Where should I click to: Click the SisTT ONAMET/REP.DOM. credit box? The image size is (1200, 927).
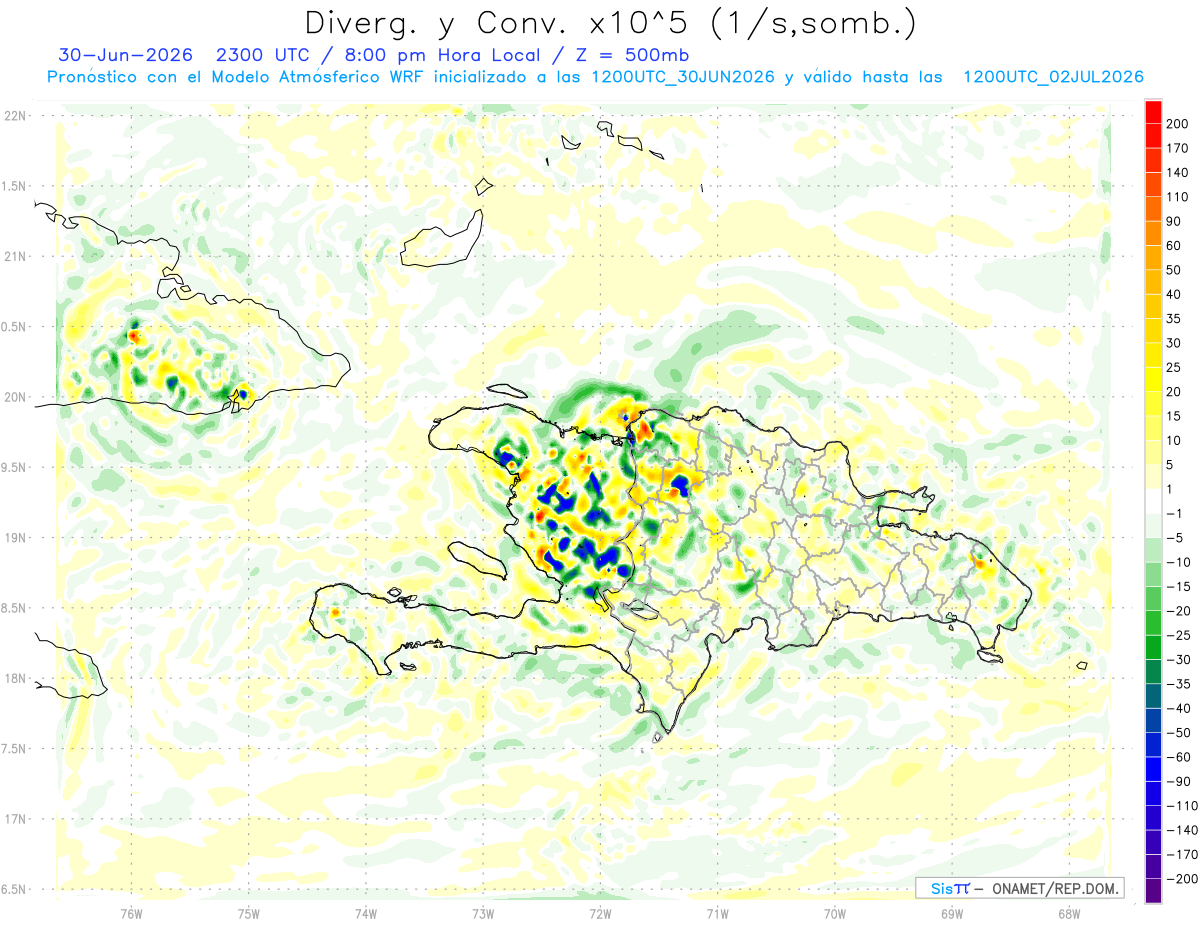click(1019, 888)
